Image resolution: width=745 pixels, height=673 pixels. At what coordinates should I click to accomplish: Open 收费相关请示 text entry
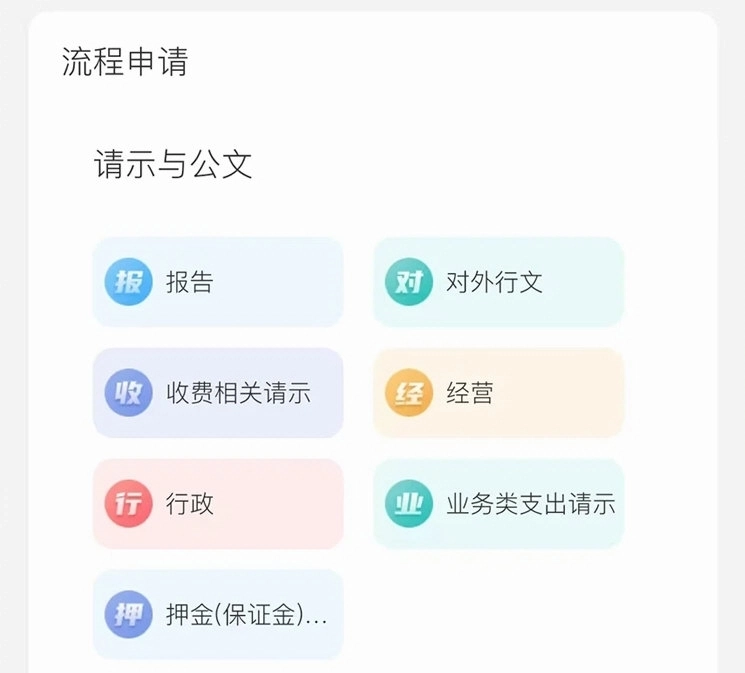238,393
